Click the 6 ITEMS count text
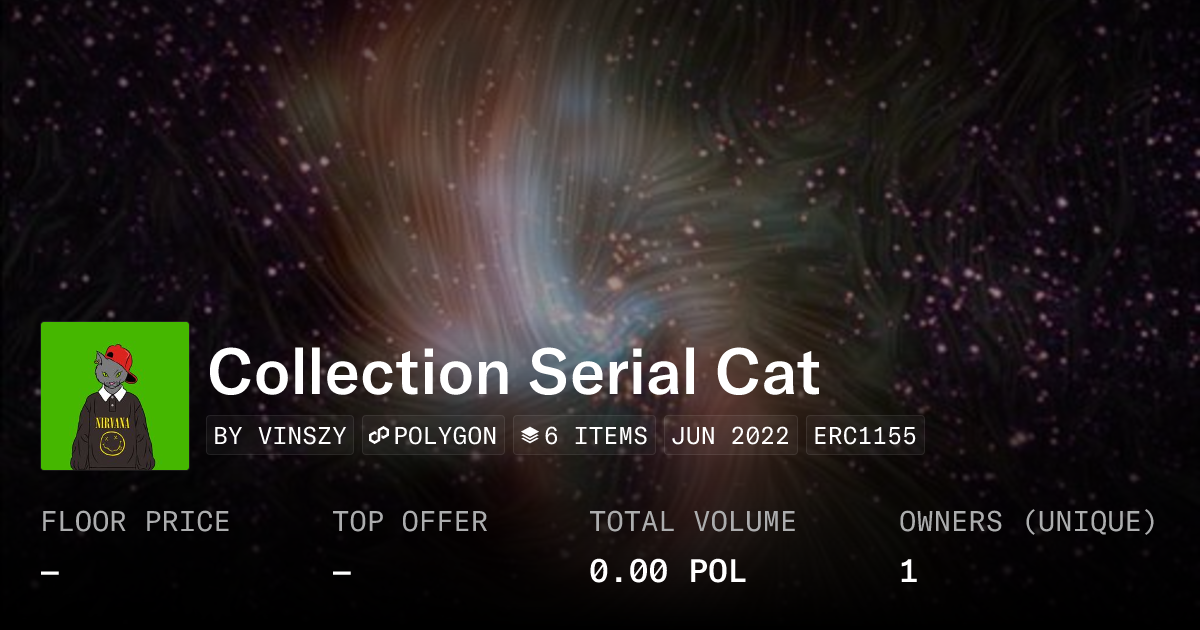The width and height of the screenshot is (1200, 630). click(x=596, y=436)
